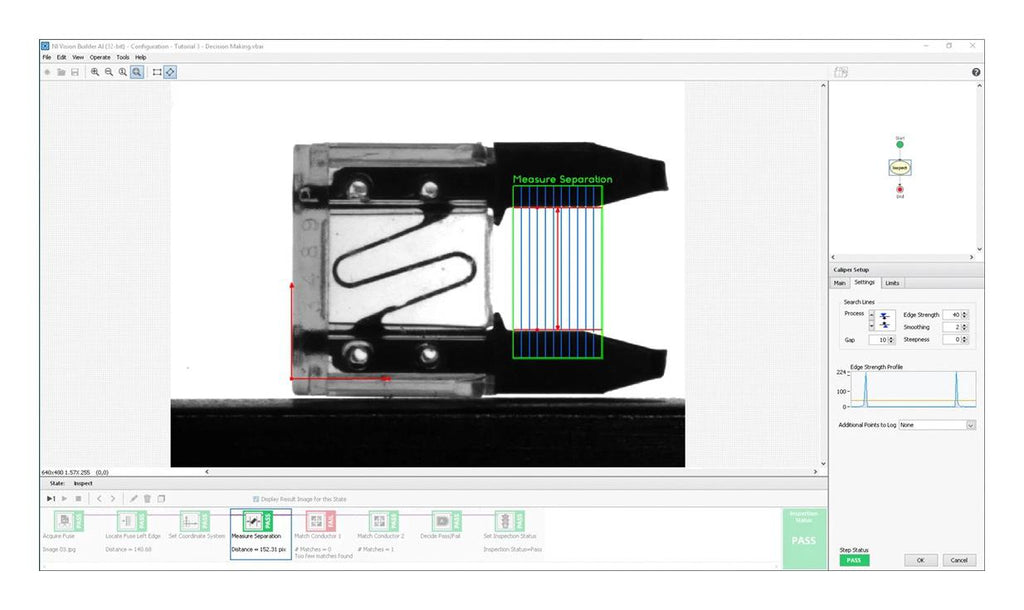1024x610 pixels.
Task: Select the Match Conductor 1 step
Action: click(x=320, y=521)
